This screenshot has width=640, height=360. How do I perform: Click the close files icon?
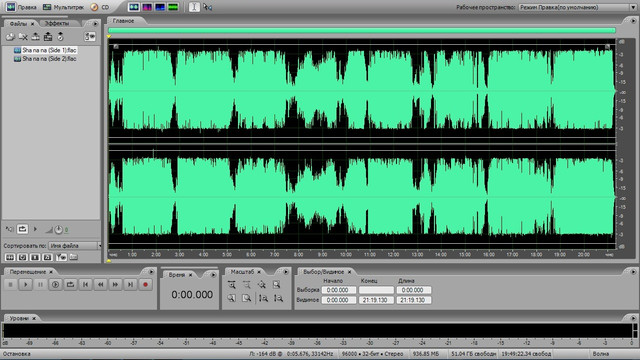23,37
